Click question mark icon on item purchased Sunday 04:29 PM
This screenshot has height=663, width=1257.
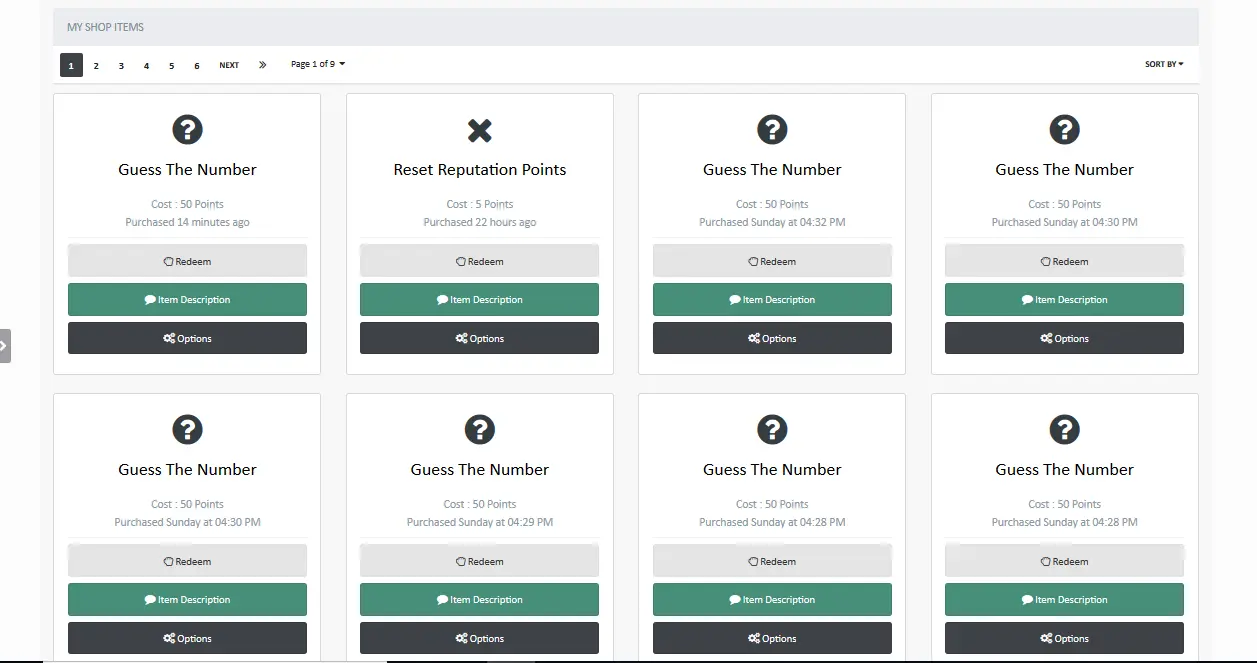pos(480,430)
